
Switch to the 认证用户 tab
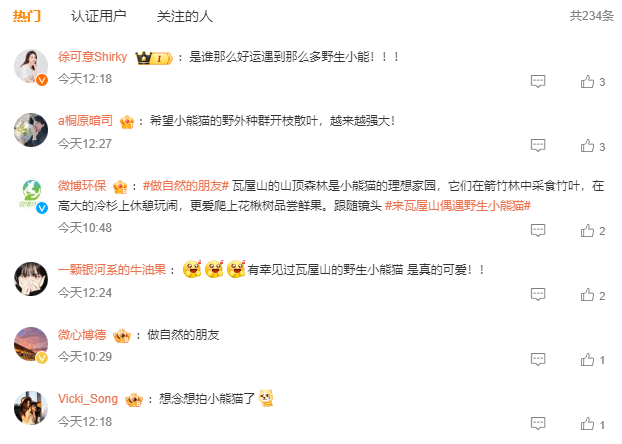click(98, 16)
